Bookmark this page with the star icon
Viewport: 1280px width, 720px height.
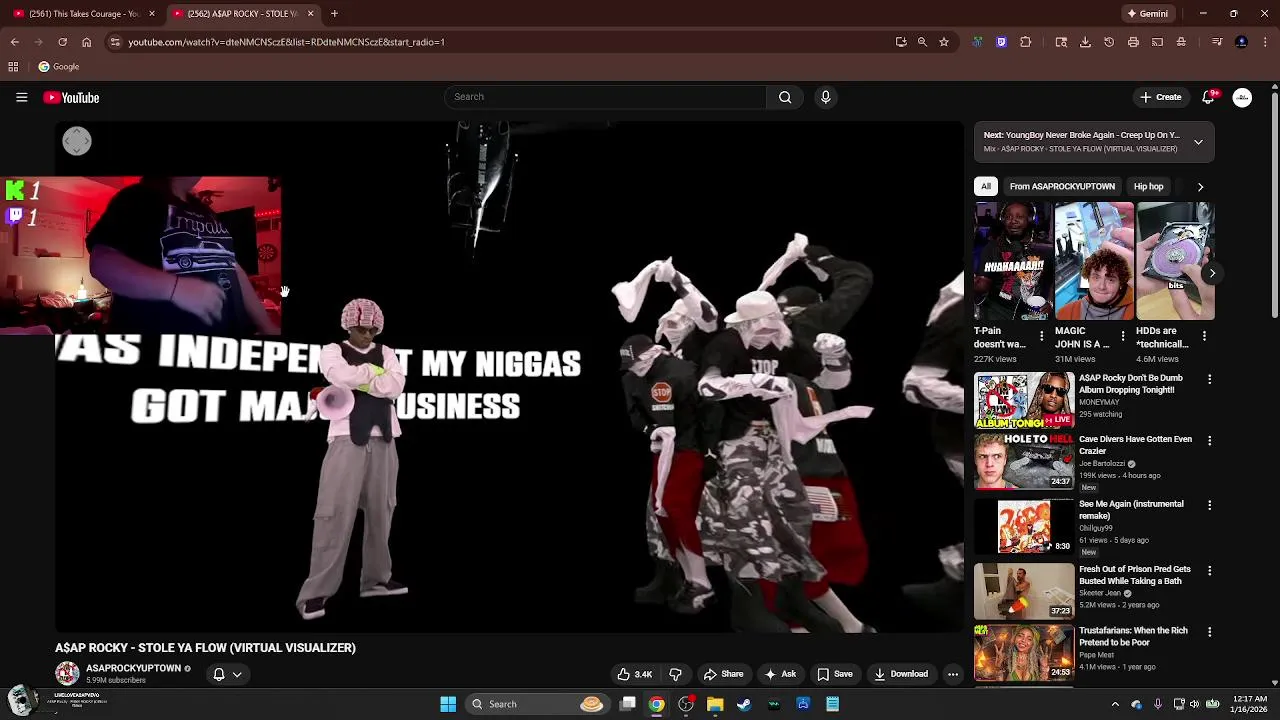point(943,42)
